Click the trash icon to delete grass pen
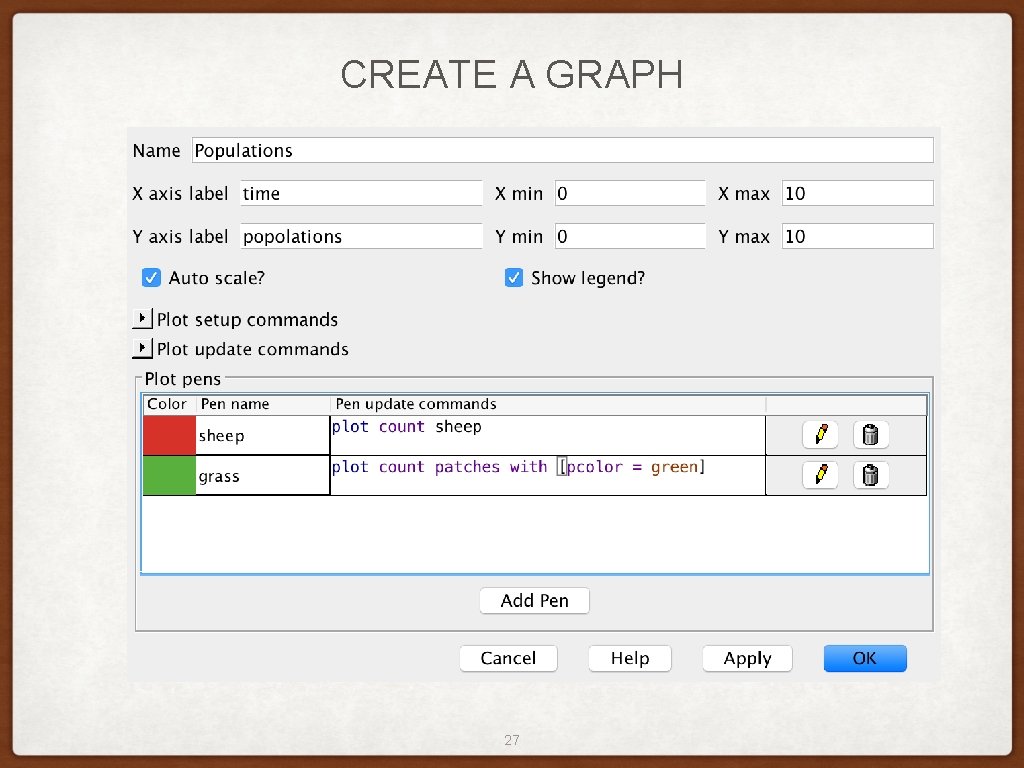 pyautogui.click(x=870, y=474)
